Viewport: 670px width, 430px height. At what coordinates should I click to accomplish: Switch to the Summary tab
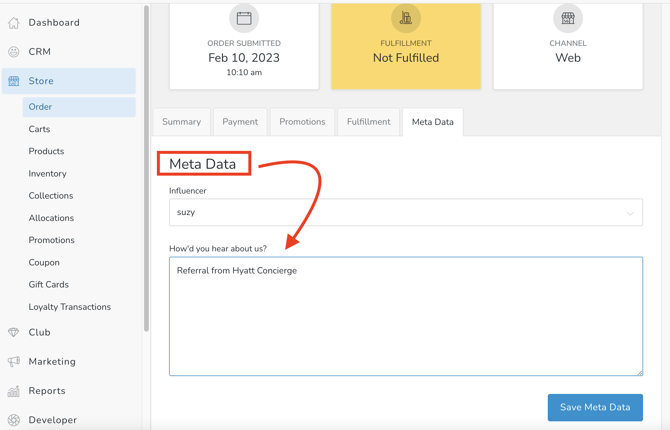point(181,122)
